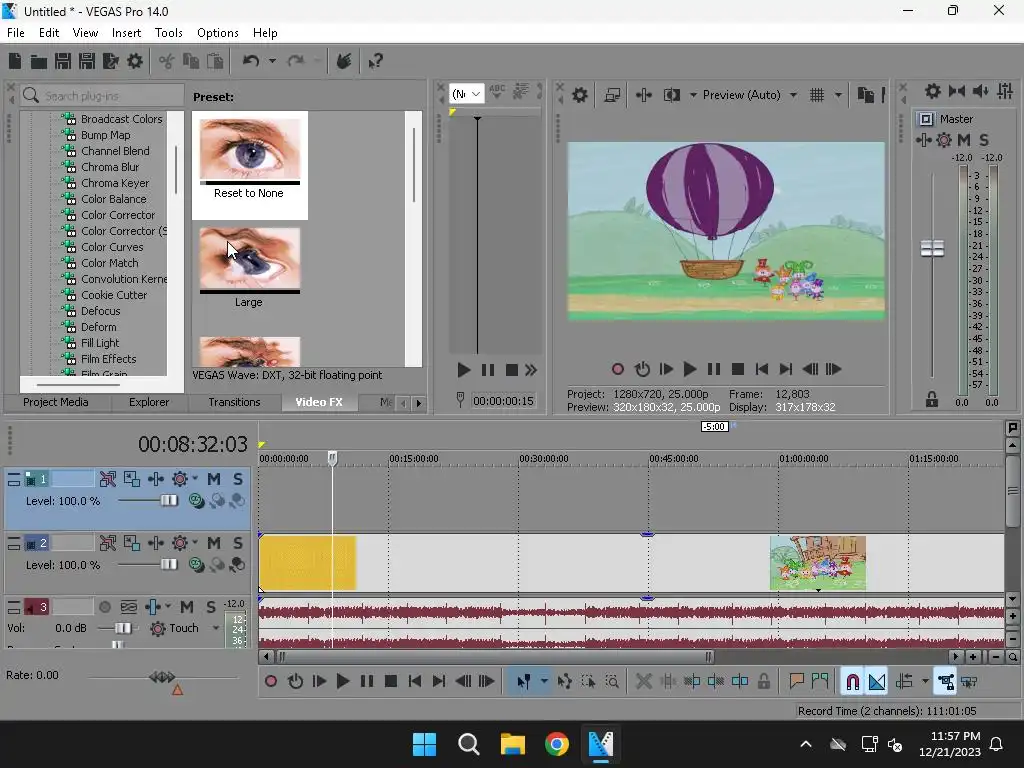Copy preview snapshot to clipboard icon
This screenshot has height=768, width=1024.
(x=865, y=95)
